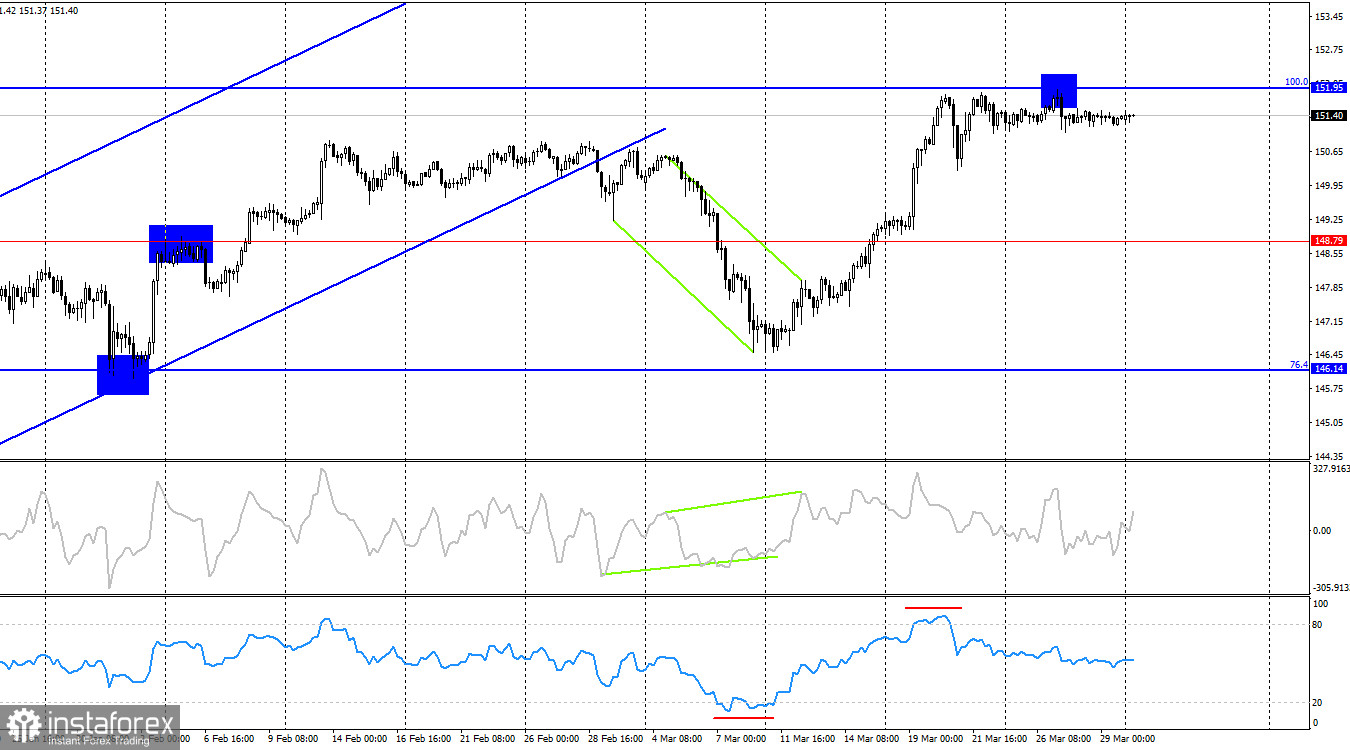This screenshot has height=750, width=1350.
Task: Click the 76.4 Fibonacci level label
Action: (1298, 364)
